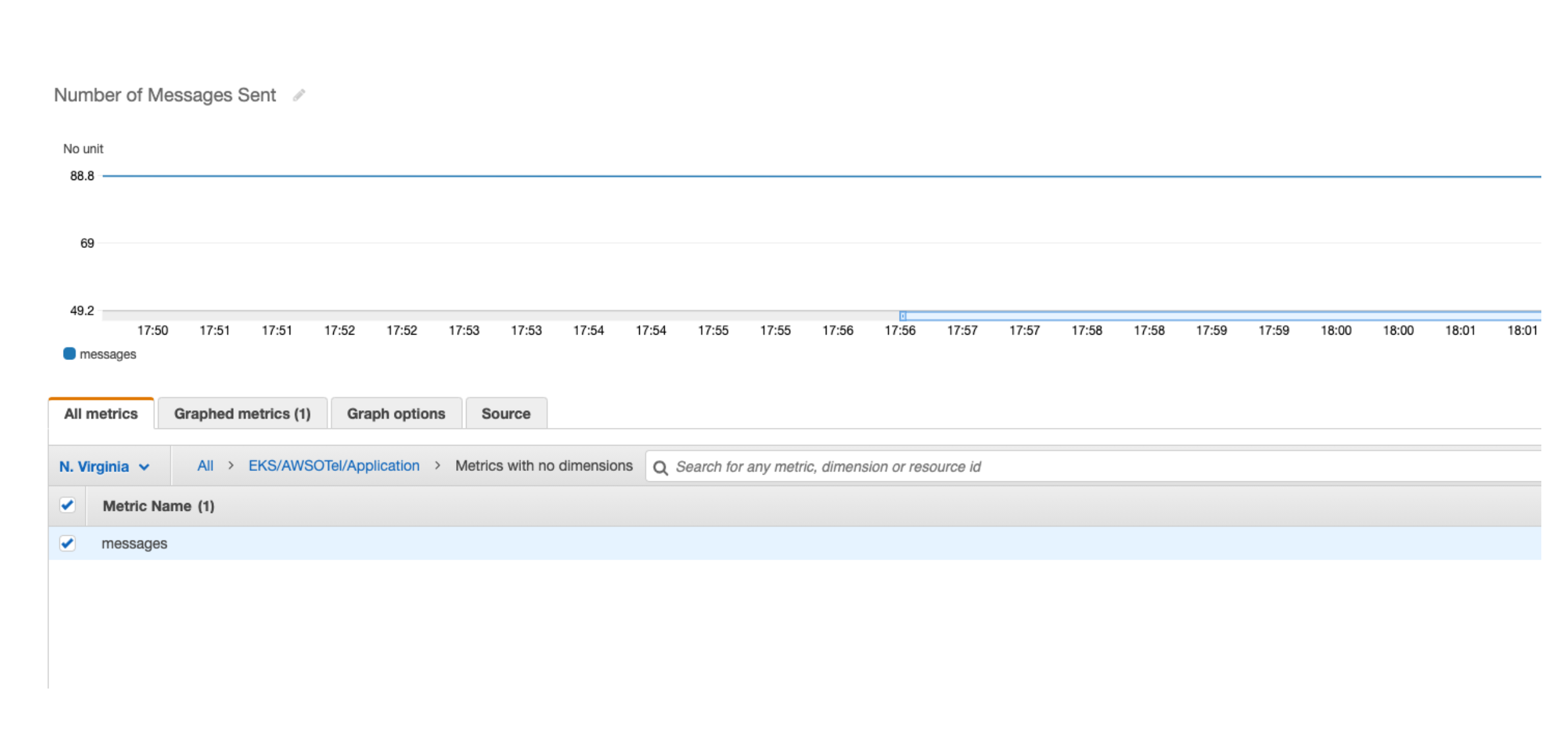
Task: Open the Source tab
Action: coord(505,413)
